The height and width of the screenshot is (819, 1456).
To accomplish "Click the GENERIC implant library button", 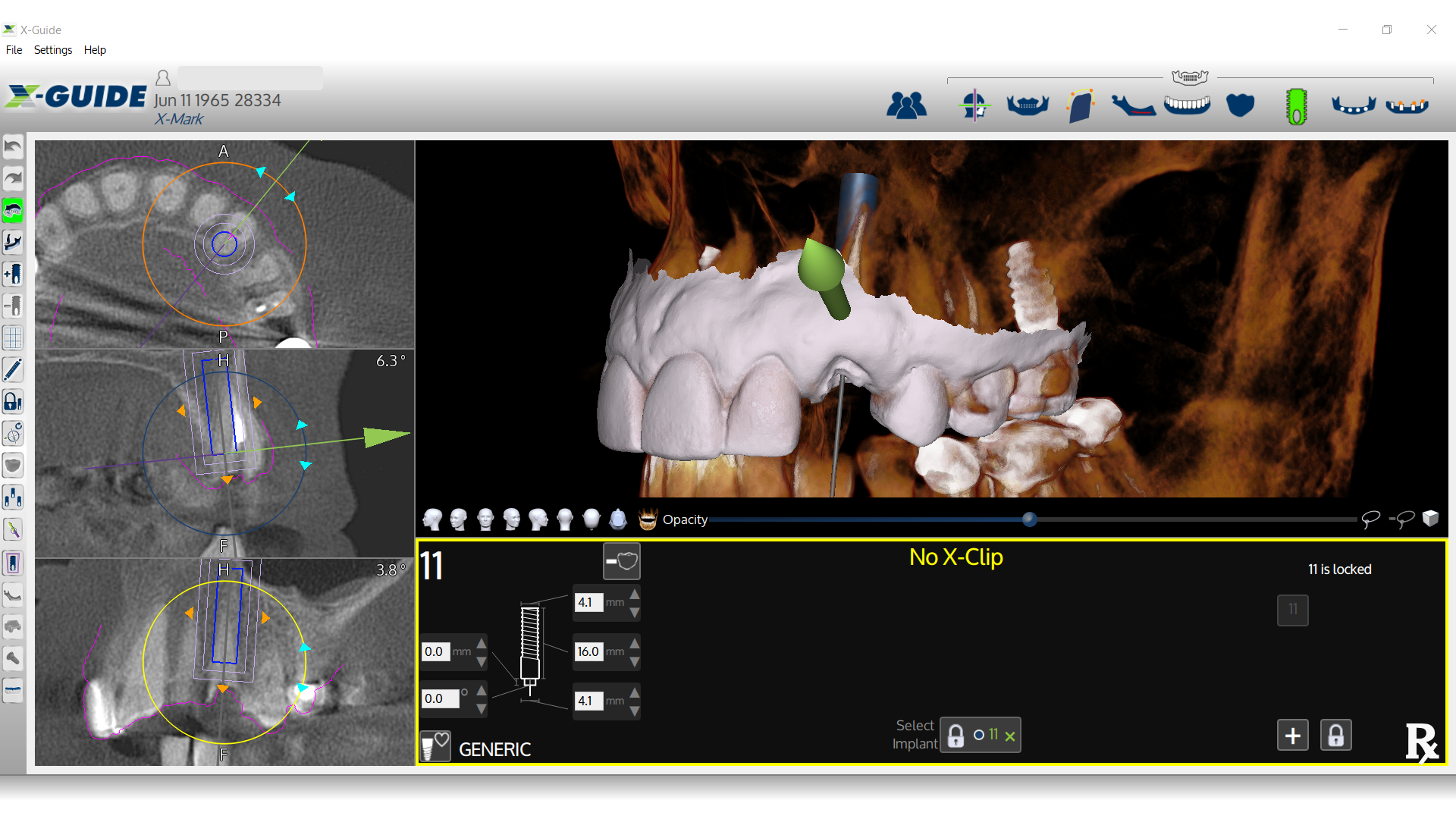I will coord(435,747).
